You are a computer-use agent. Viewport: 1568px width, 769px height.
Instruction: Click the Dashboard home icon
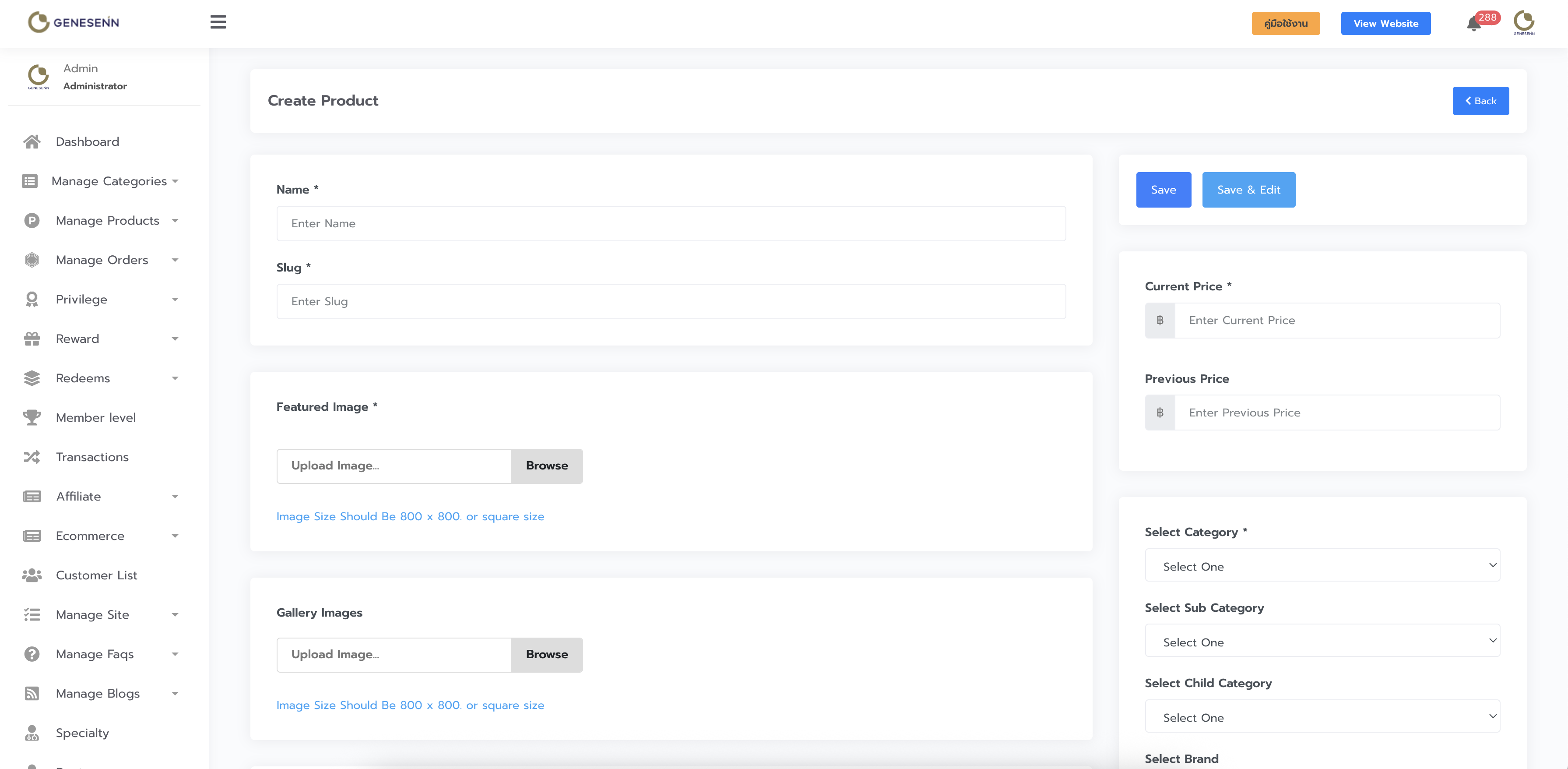(32, 142)
